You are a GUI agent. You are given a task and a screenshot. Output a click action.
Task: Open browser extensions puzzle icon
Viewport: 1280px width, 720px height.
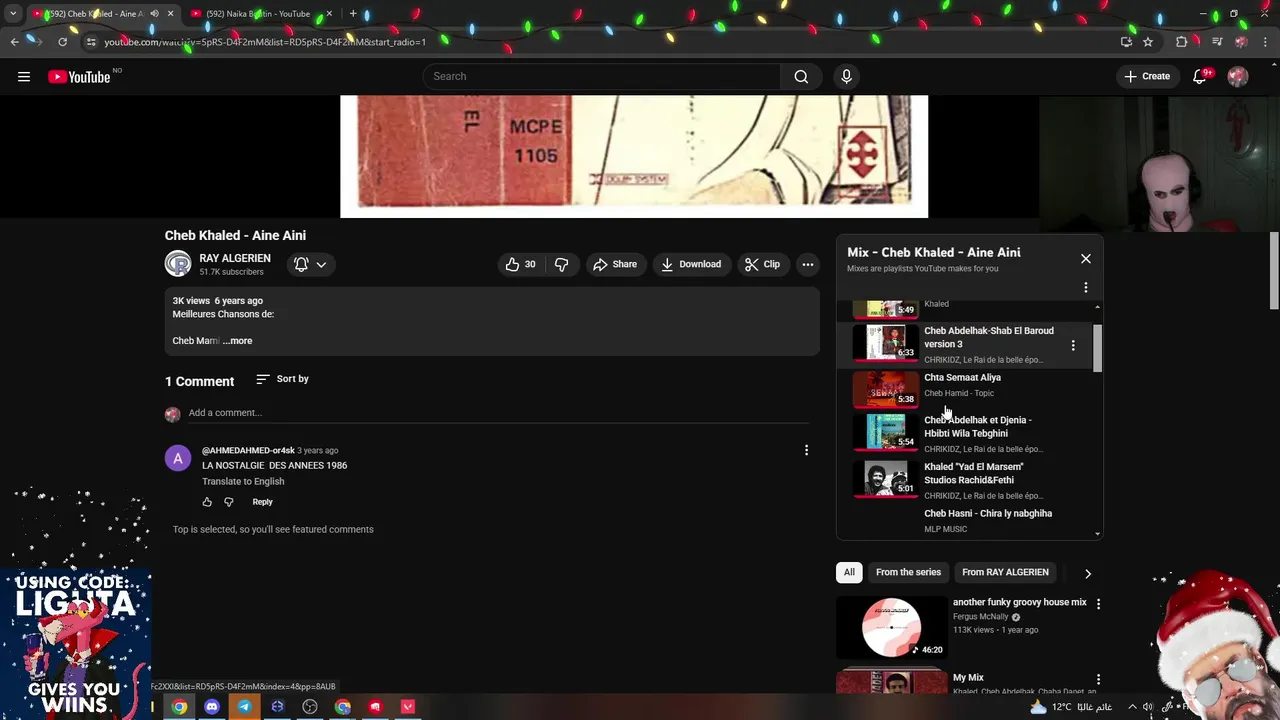tap(1182, 42)
